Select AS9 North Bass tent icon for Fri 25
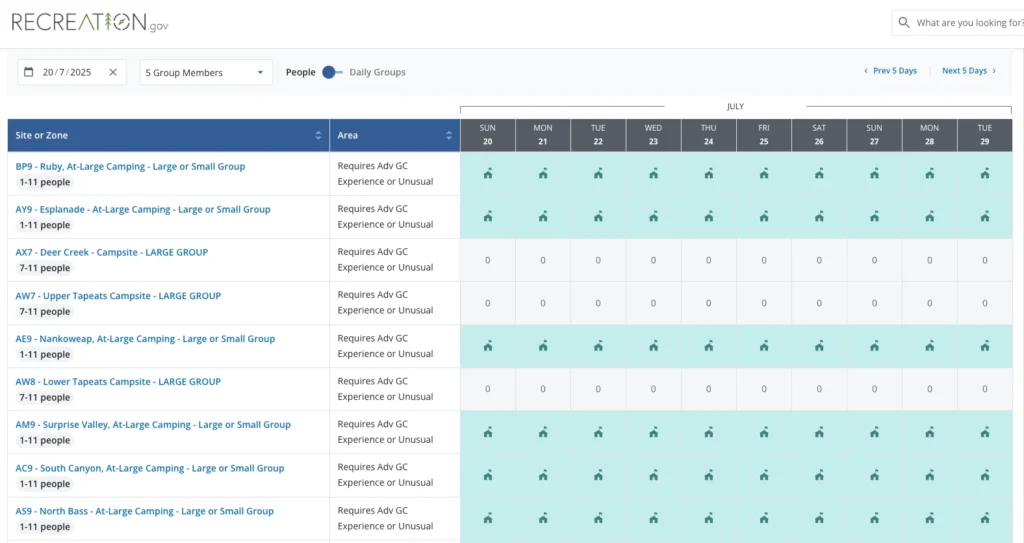 [764, 519]
